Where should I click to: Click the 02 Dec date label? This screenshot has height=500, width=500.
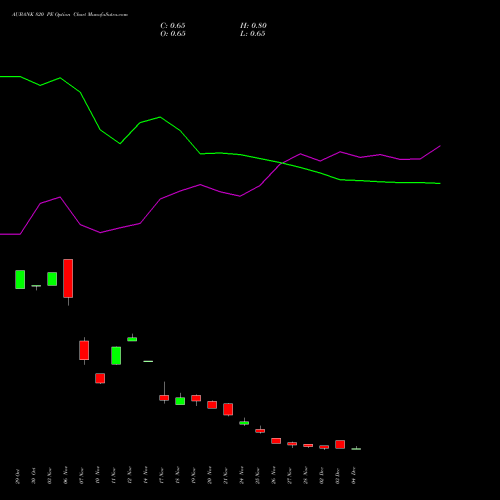pyautogui.click(x=322, y=476)
